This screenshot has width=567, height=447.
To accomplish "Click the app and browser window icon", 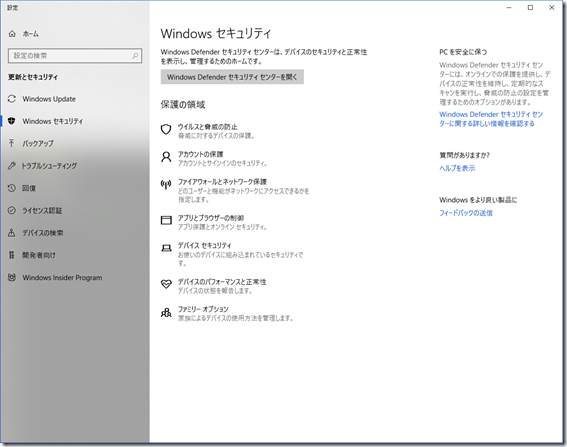I will pyautogui.click(x=166, y=220).
